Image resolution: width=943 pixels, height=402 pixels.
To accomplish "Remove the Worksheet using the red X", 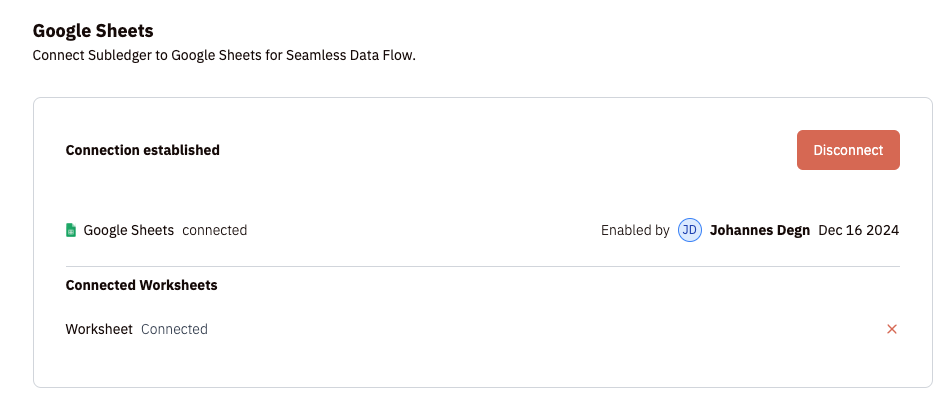I will point(892,329).
